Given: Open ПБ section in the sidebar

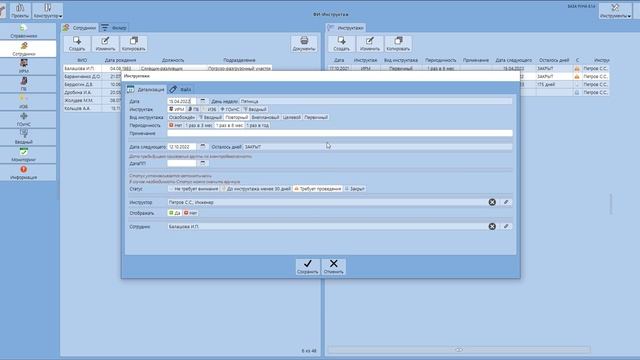Looking at the screenshot, I should tap(24, 84).
